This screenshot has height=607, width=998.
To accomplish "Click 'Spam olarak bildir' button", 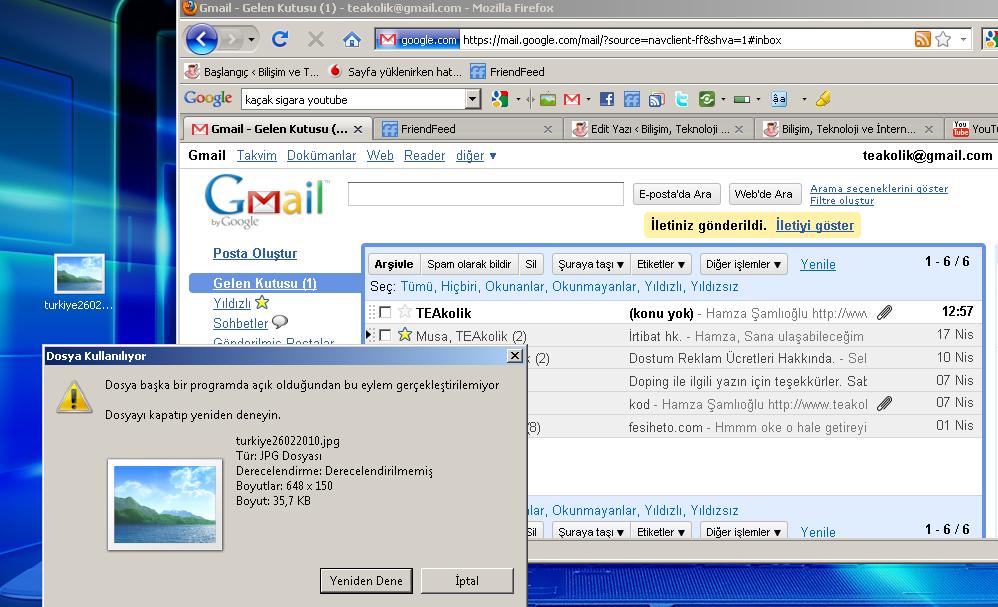I will click(x=469, y=264).
